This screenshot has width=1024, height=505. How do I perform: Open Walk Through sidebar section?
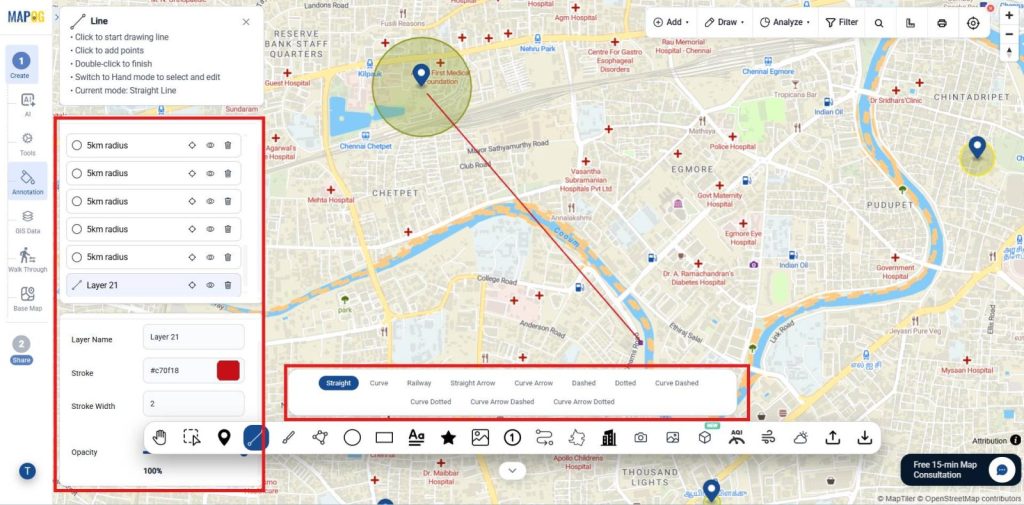(27, 259)
